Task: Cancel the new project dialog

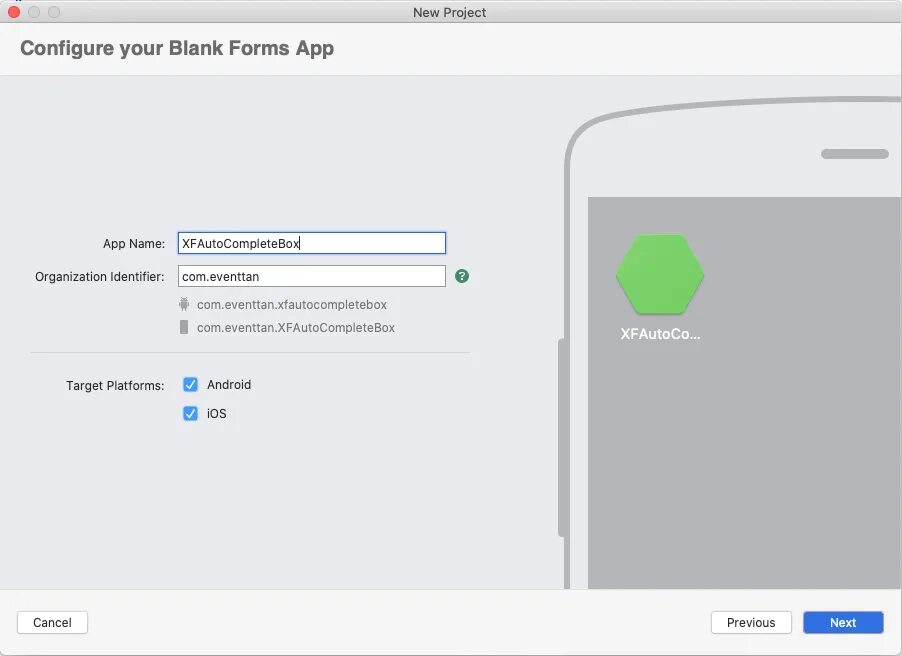Action: (x=52, y=623)
